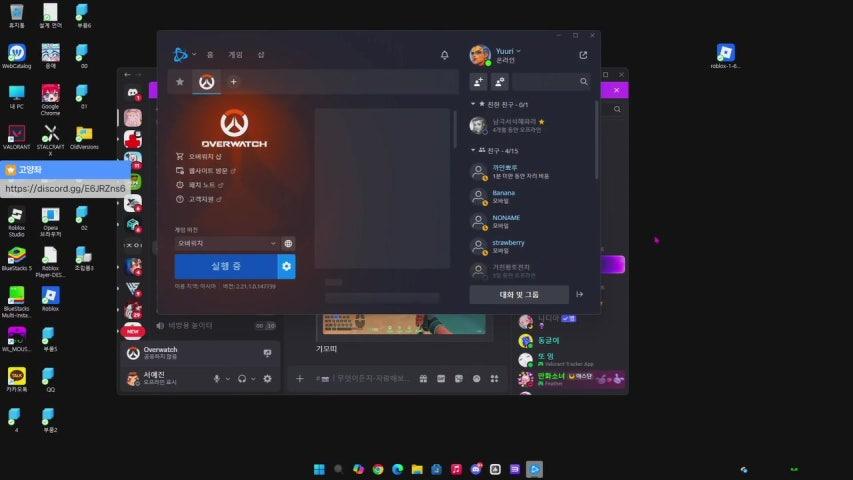Open Discord user settings gear
The image size is (853, 480).
268,379
